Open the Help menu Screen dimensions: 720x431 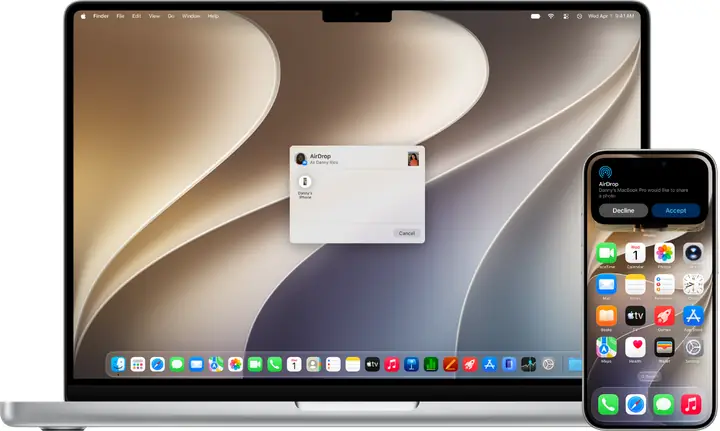click(213, 16)
